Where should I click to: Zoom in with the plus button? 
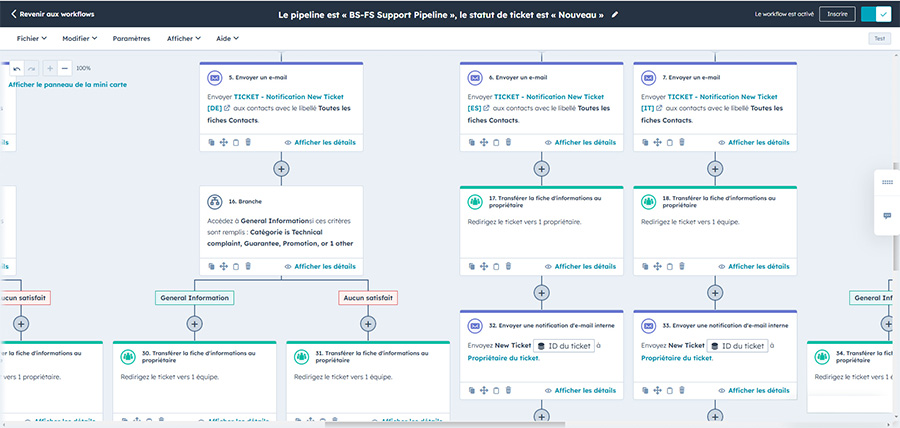click(x=51, y=69)
